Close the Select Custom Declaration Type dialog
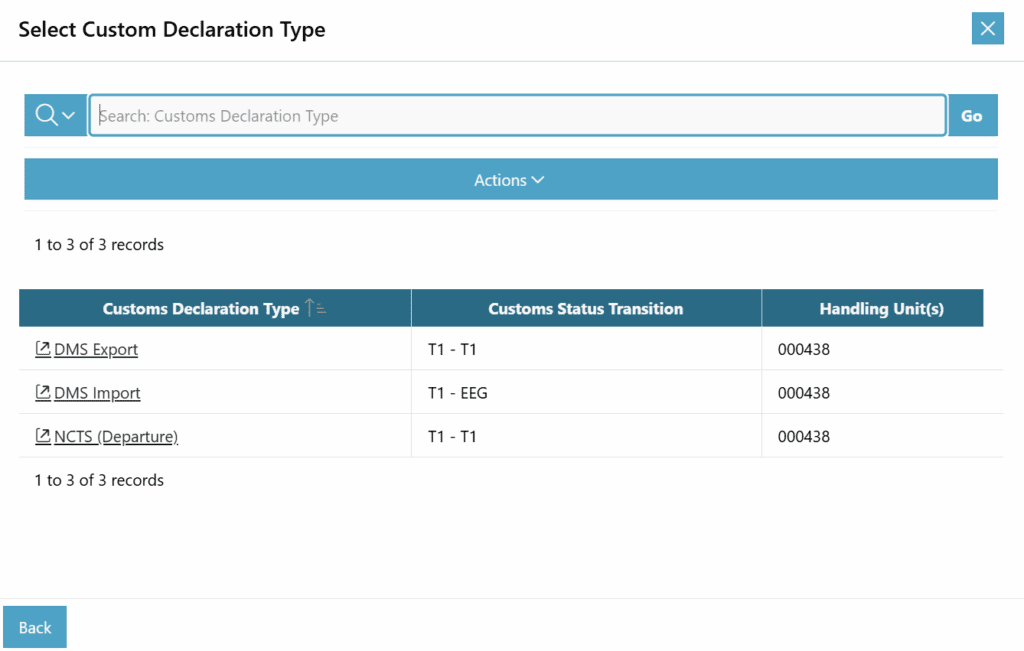 987,28
